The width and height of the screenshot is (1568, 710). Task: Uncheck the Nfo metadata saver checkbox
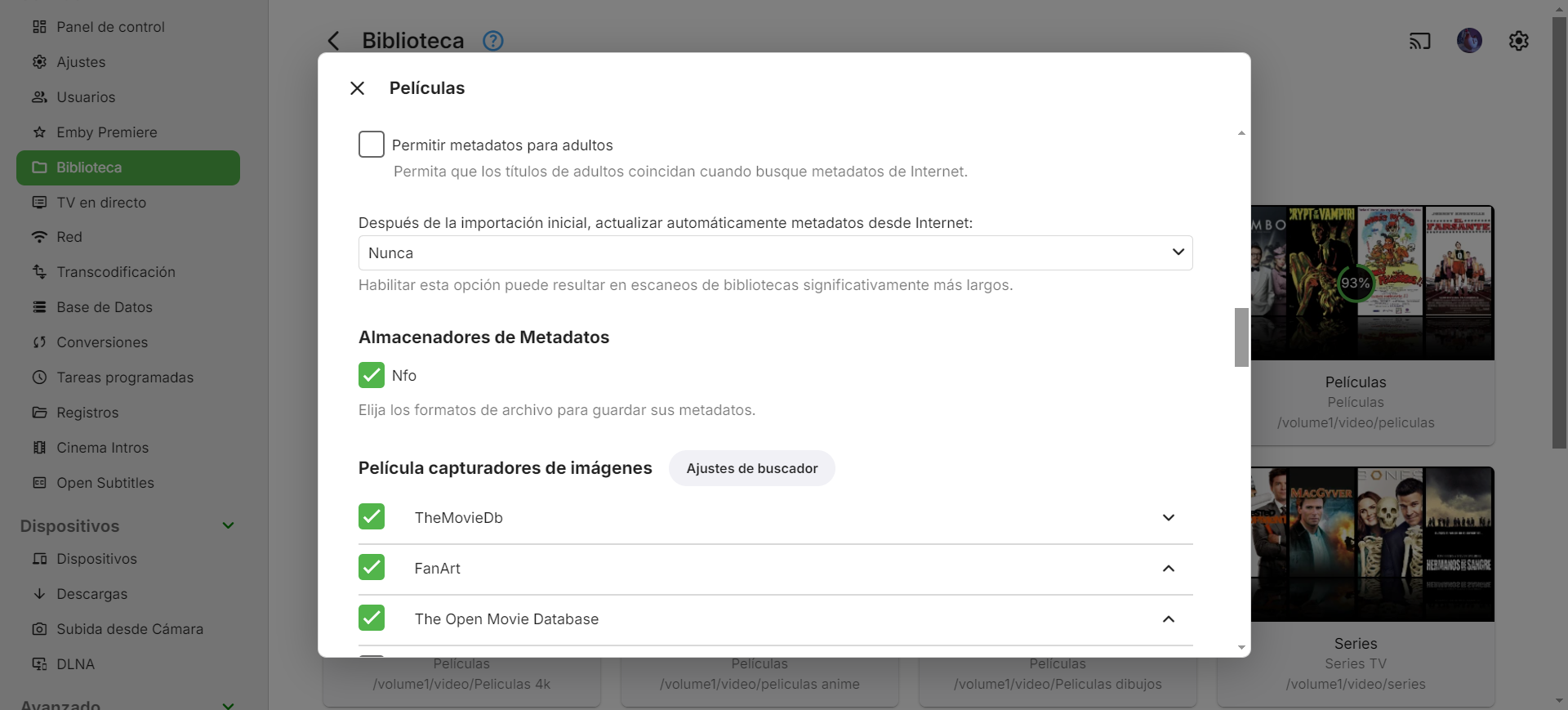(372, 375)
